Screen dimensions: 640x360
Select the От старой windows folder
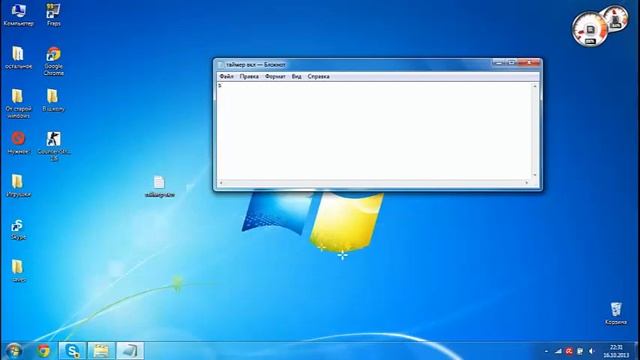click(x=18, y=104)
